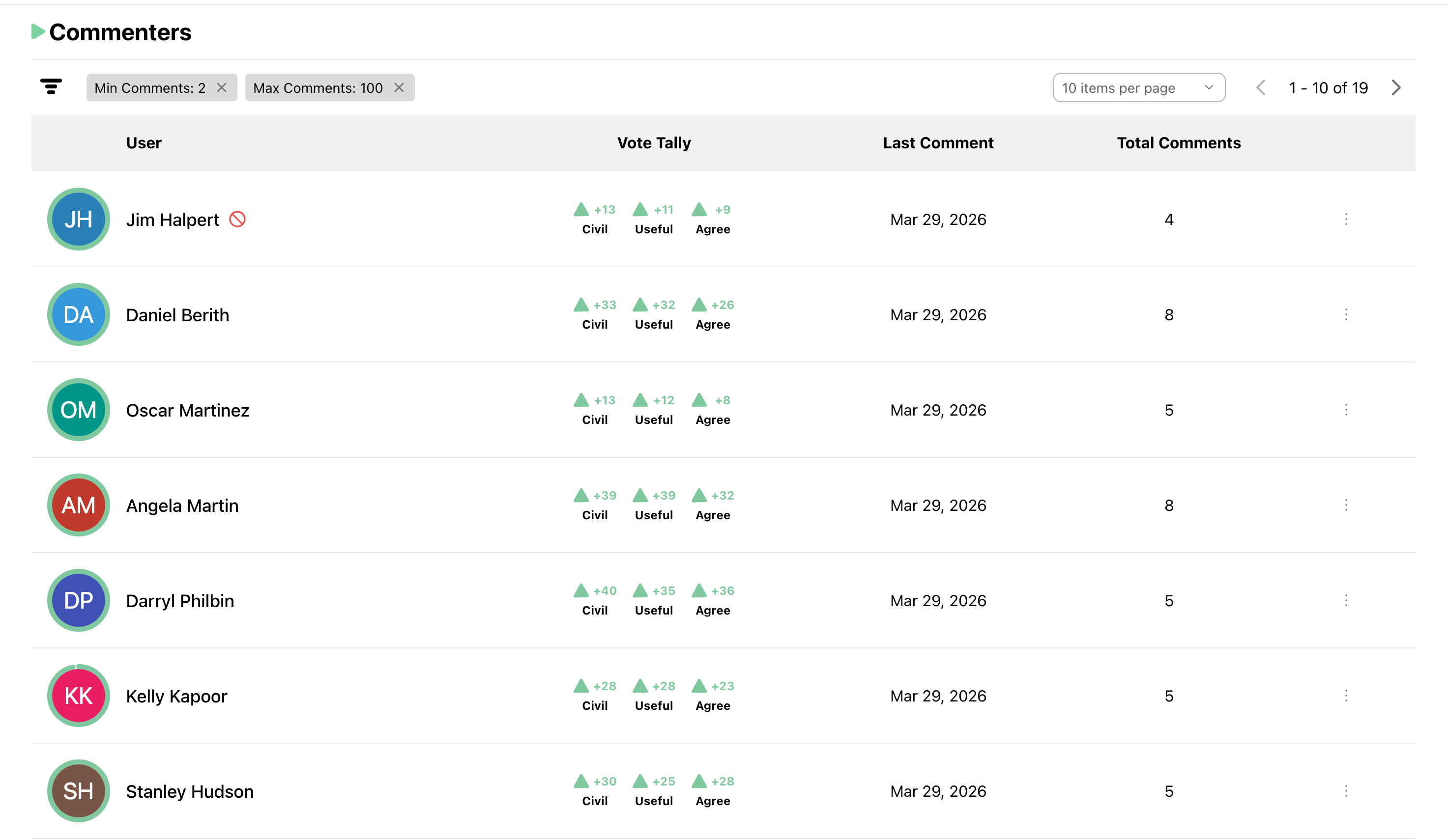
Task: Click Stanley Hudson's SH avatar
Action: [79, 791]
